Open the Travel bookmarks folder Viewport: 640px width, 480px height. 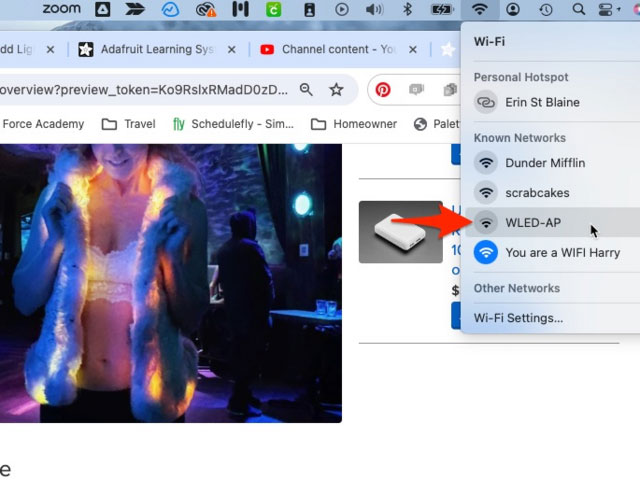[129, 124]
